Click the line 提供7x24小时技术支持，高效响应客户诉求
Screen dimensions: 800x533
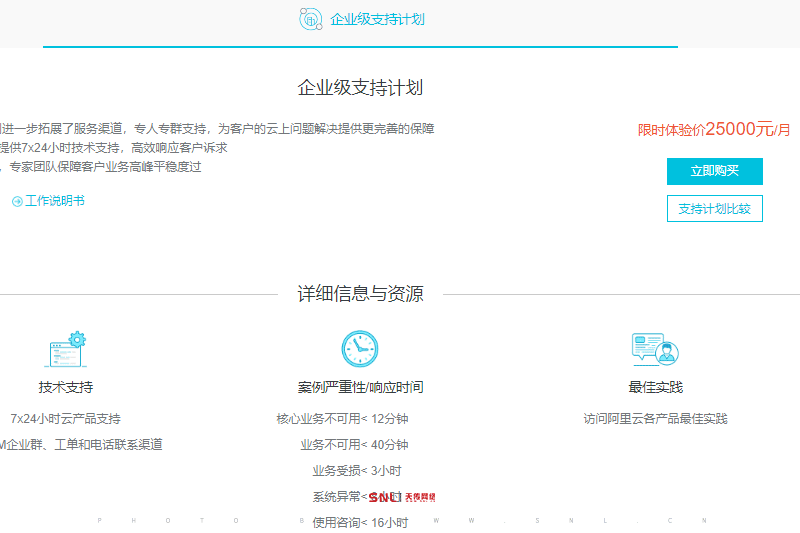pyautogui.click(x=114, y=148)
